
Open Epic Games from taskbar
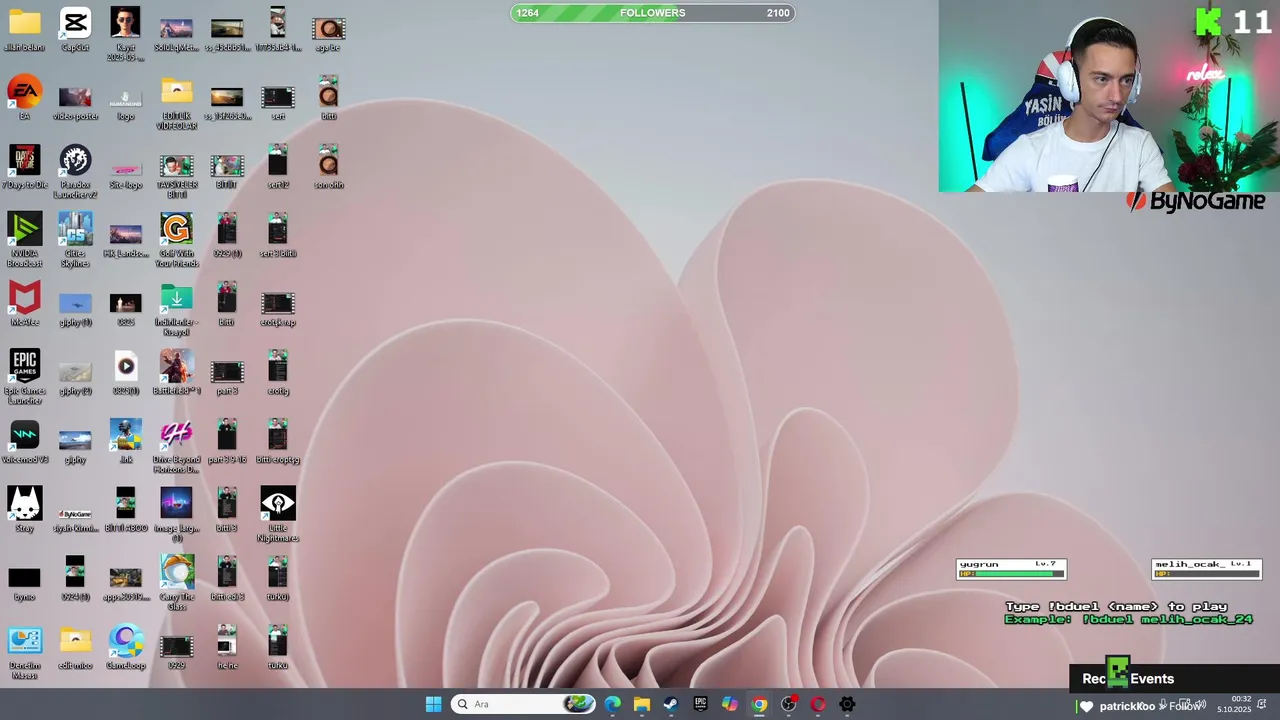tap(700, 704)
